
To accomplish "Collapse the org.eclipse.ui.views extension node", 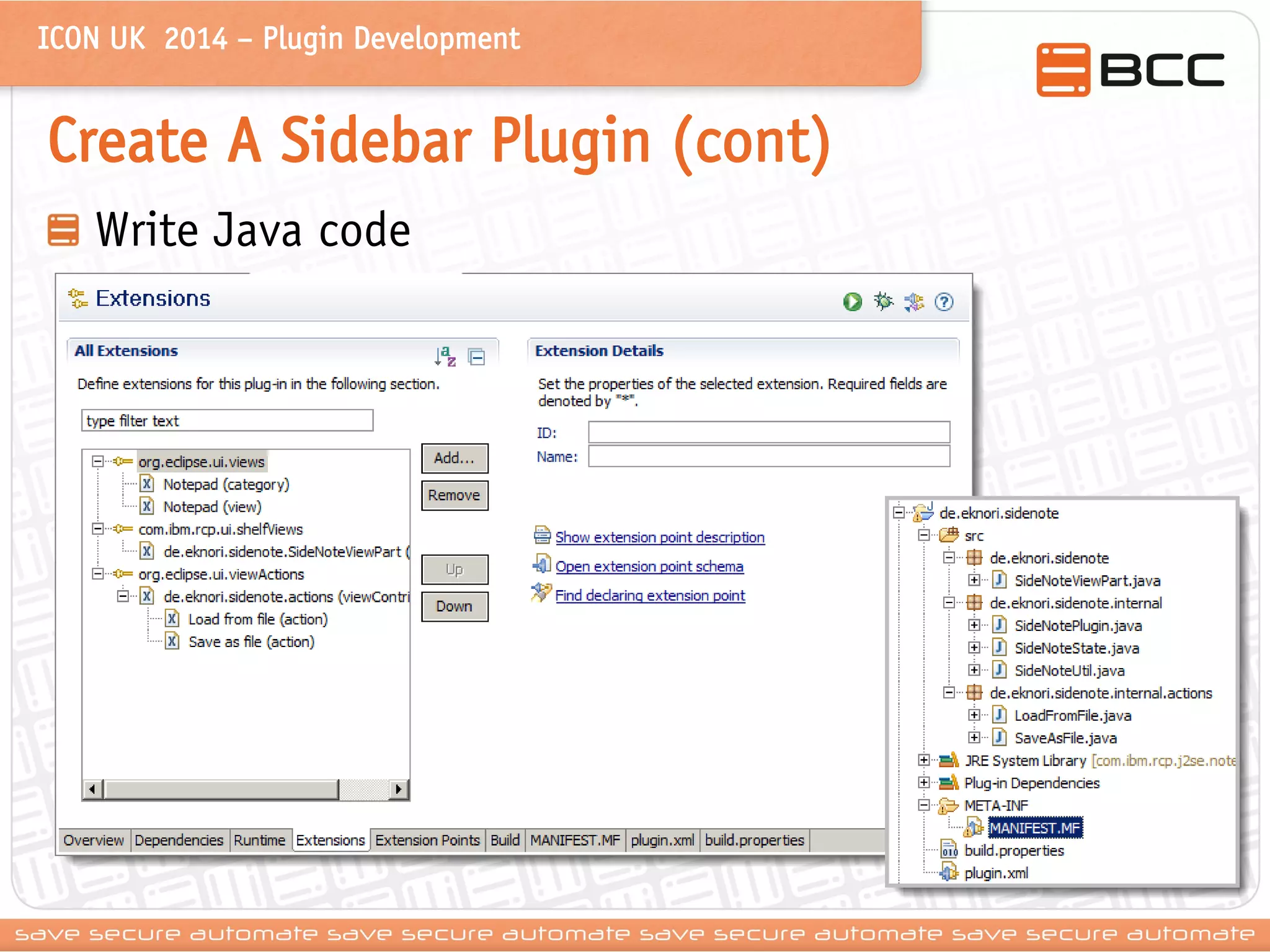I will (x=97, y=461).
